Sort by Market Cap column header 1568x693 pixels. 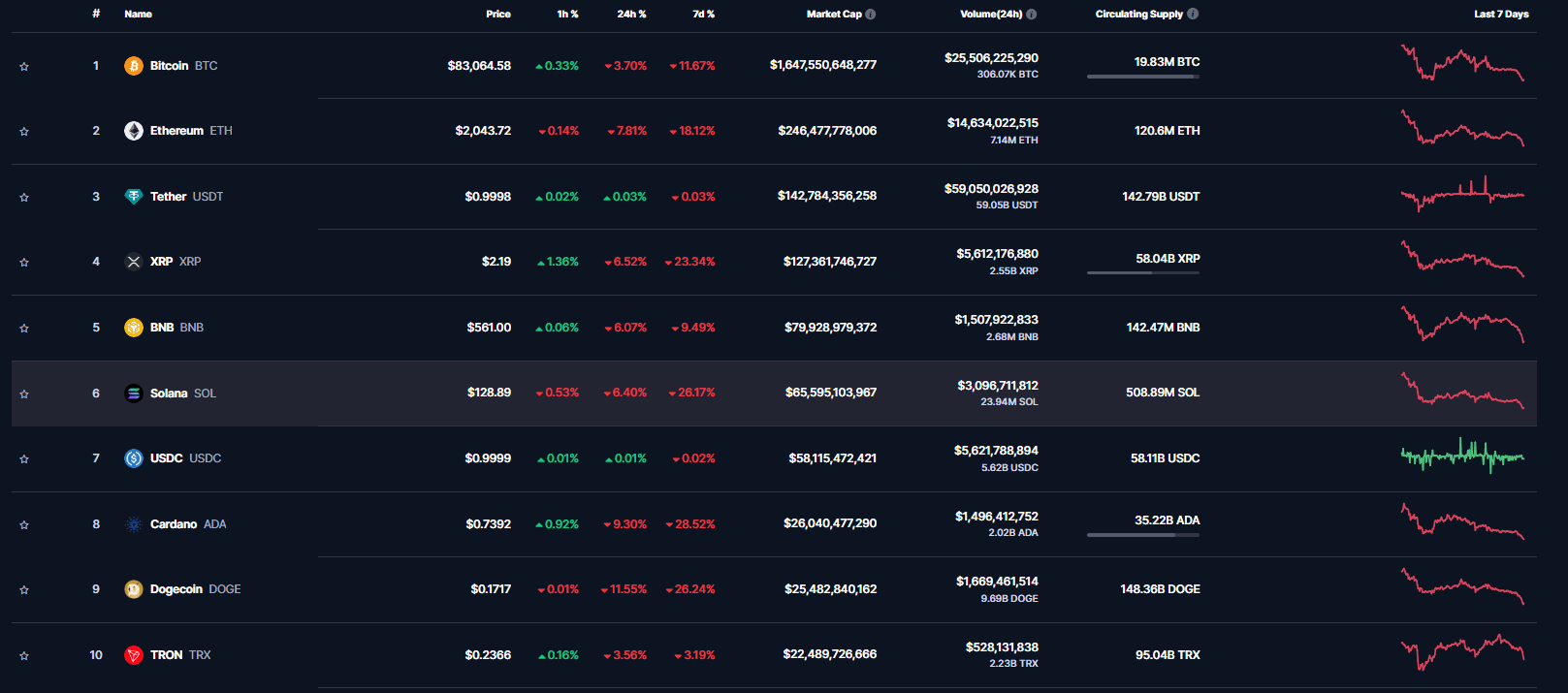(833, 15)
